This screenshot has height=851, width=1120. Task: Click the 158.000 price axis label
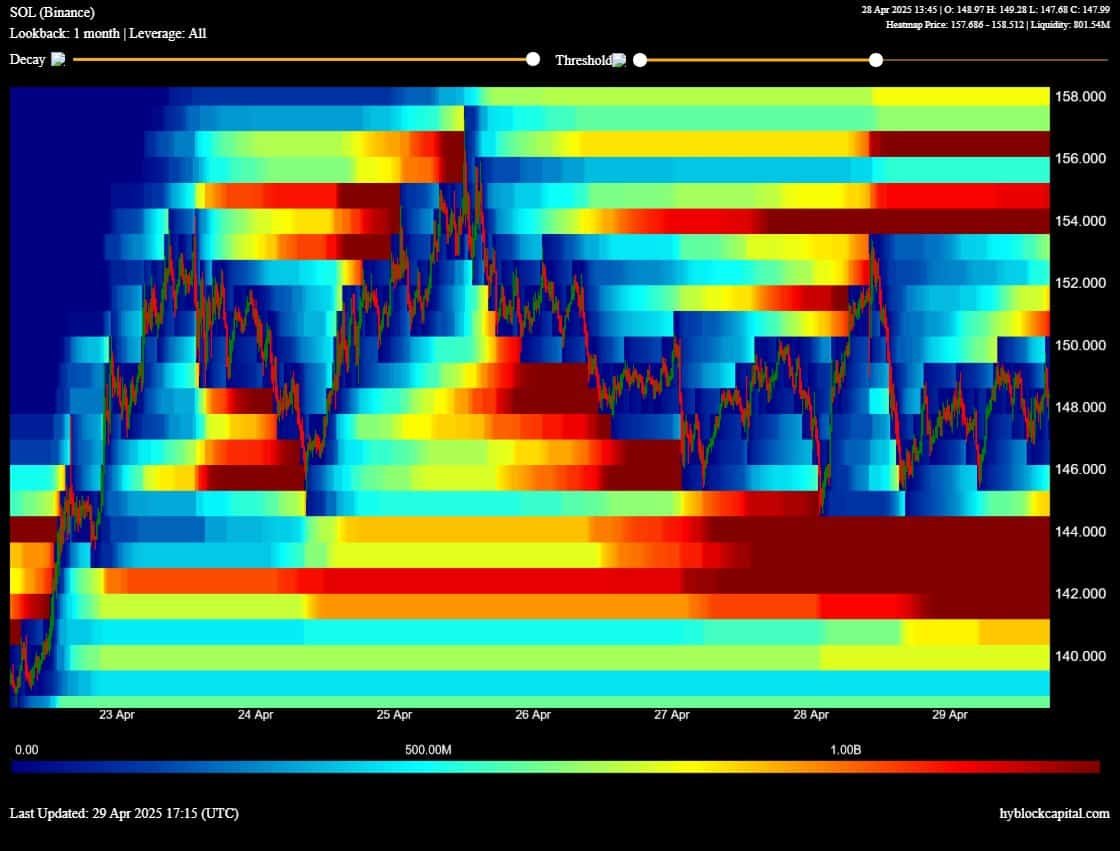(x=1080, y=96)
